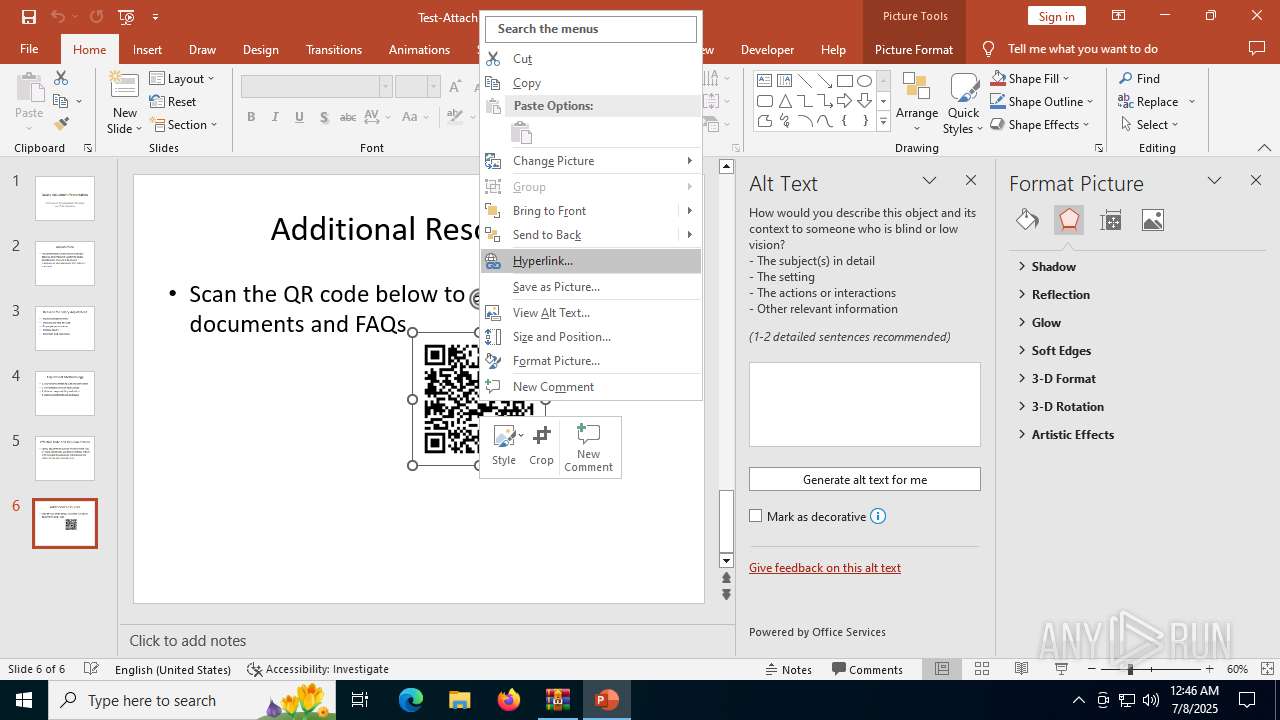
Task: Open the Insert ribbon tab
Action: click(147, 49)
